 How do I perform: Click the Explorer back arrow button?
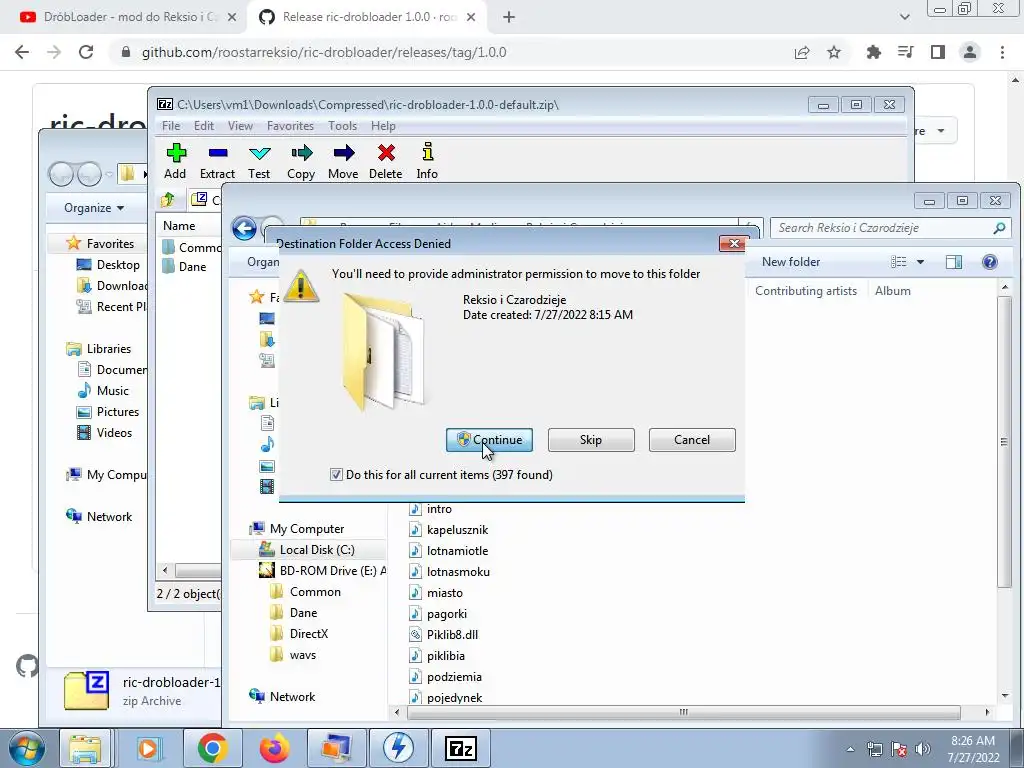coord(244,229)
